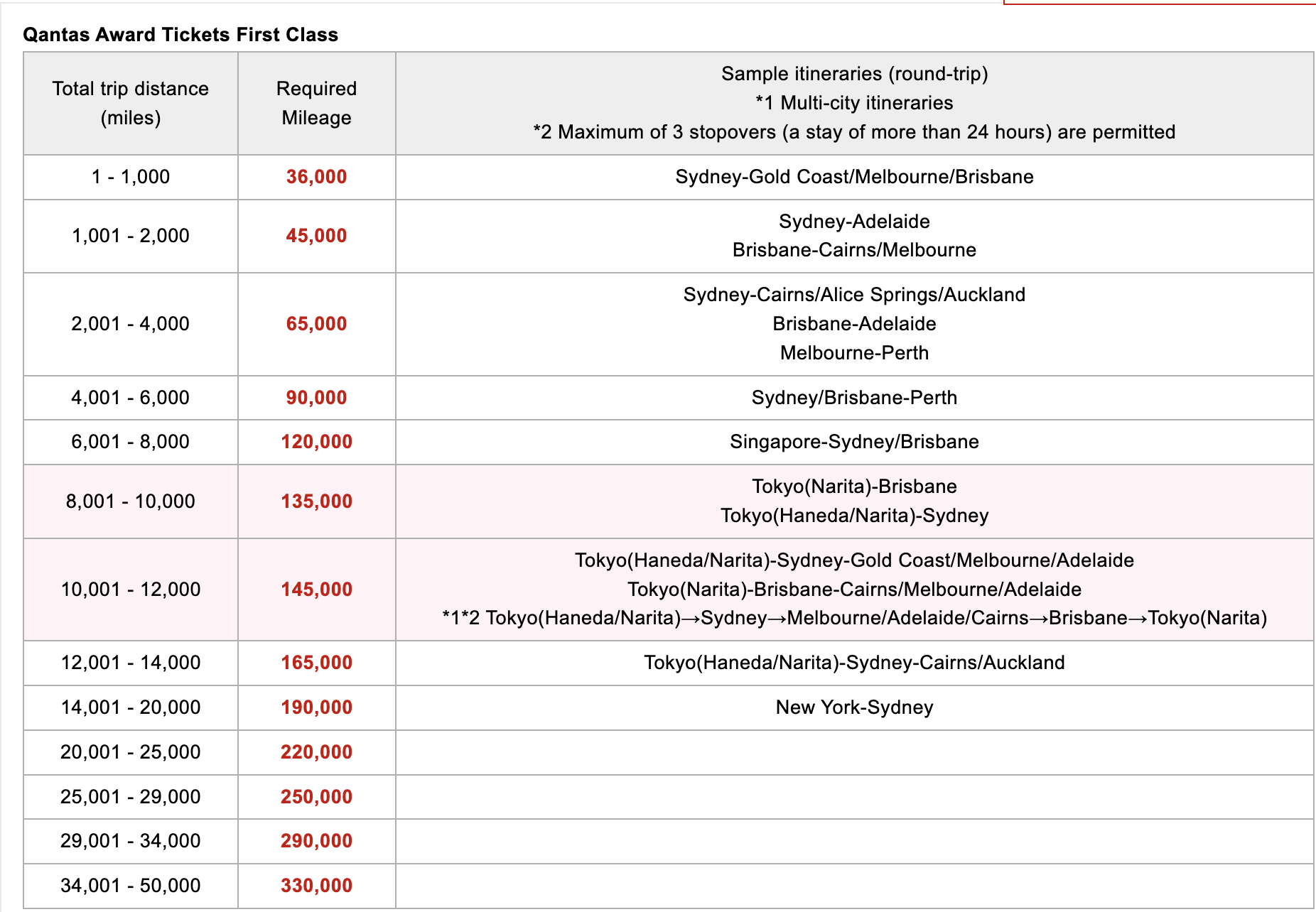Click the 90,000 mileage value
This screenshot has height=912, width=1316.
317,398
